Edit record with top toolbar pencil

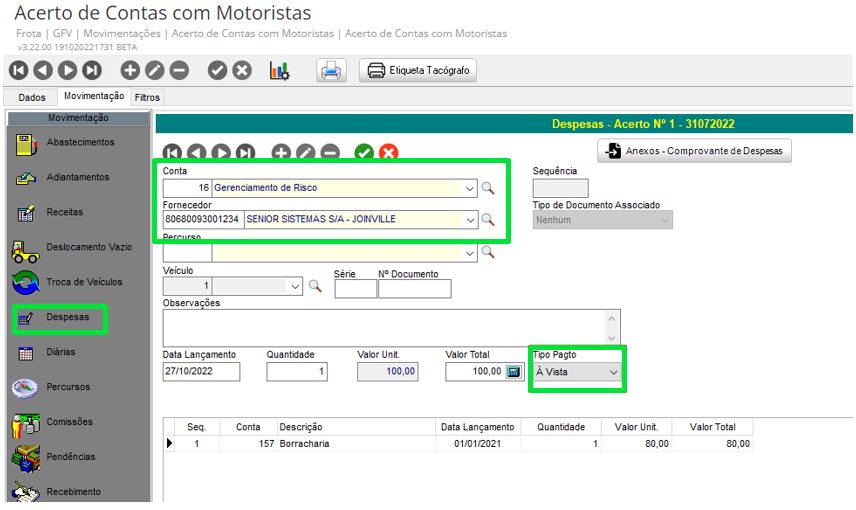pyautogui.click(x=154, y=70)
